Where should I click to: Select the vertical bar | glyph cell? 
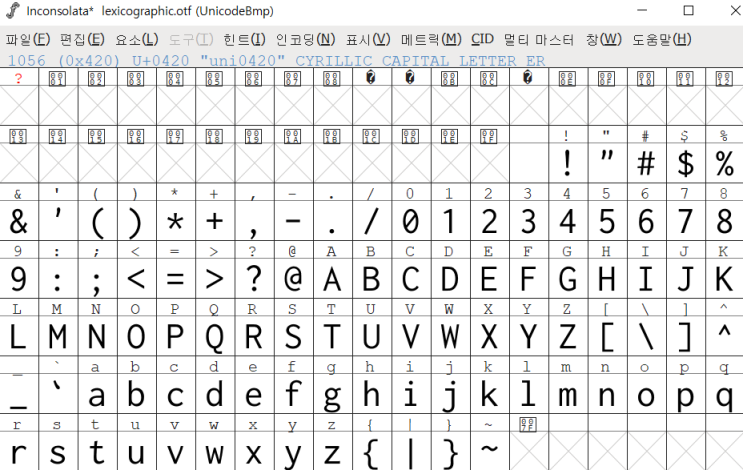(x=411, y=451)
